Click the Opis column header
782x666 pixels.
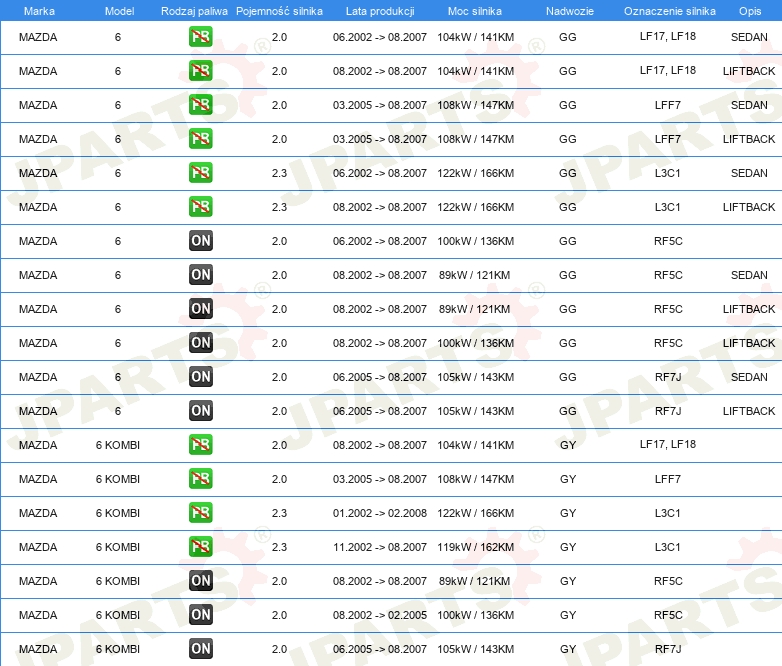tap(749, 10)
